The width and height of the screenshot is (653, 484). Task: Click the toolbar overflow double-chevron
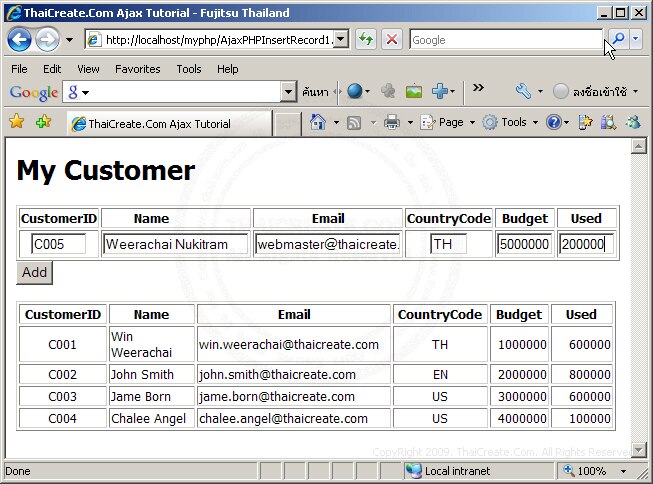(x=478, y=87)
